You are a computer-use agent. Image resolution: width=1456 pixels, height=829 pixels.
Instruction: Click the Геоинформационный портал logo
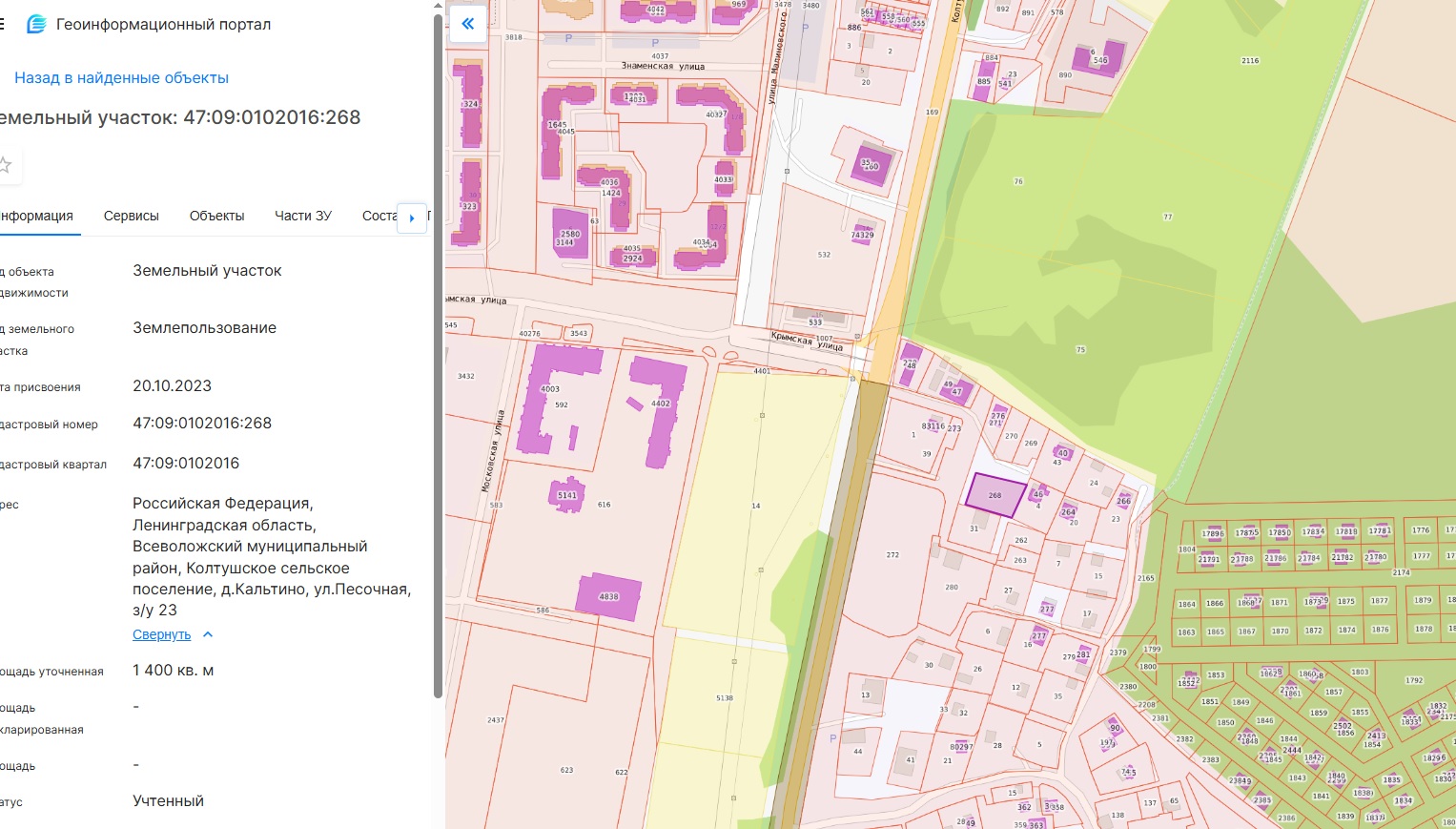[x=36, y=24]
